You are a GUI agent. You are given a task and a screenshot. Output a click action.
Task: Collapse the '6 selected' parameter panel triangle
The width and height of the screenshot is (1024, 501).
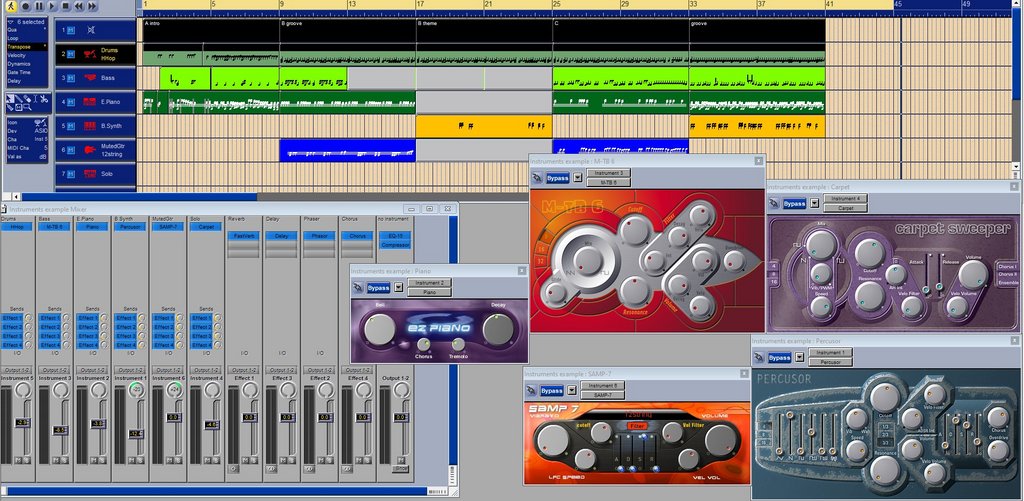pos(10,22)
